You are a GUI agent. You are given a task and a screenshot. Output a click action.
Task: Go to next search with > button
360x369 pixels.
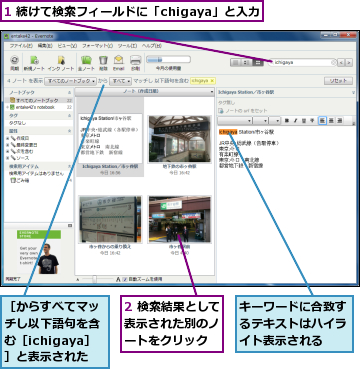pyautogui.click(x=349, y=62)
